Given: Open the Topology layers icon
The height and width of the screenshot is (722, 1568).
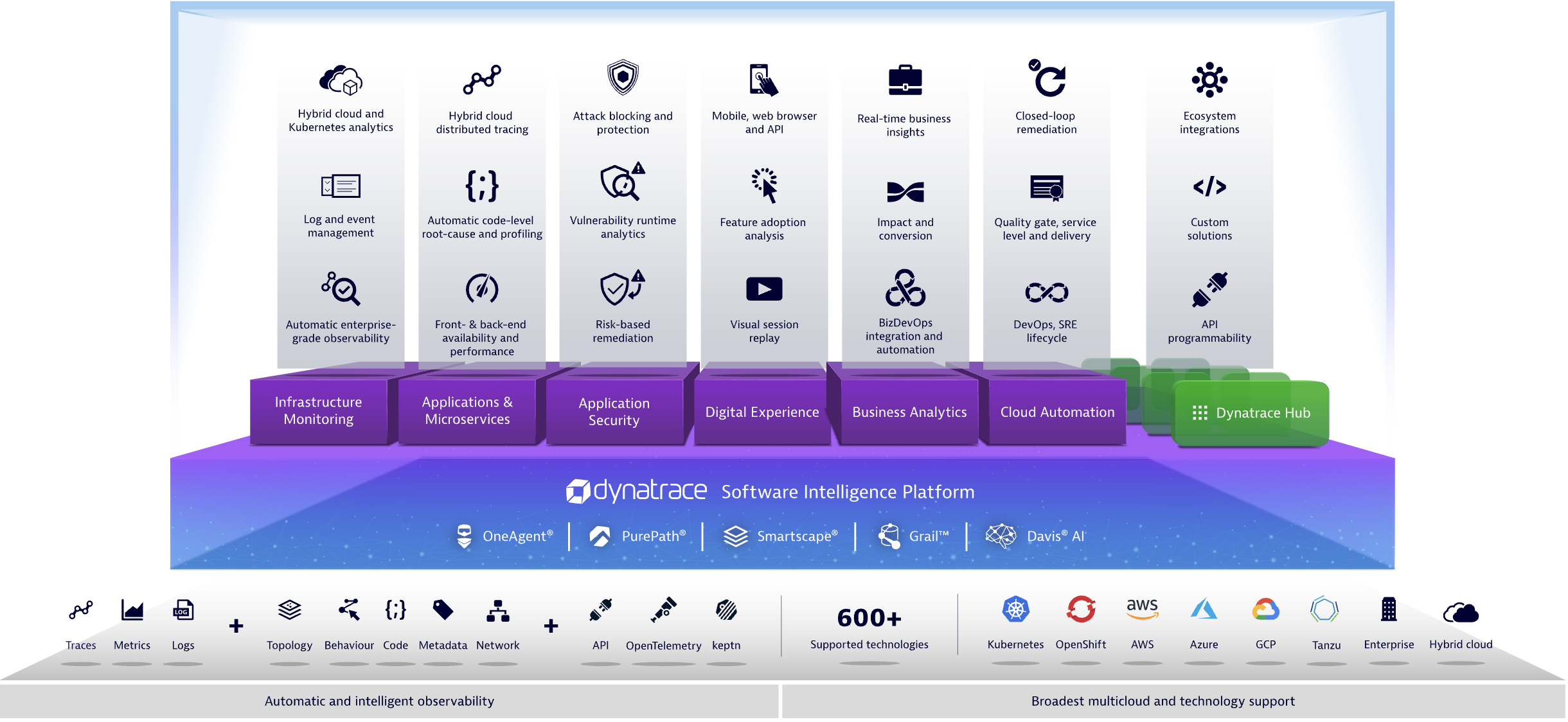Looking at the screenshot, I should 290,610.
